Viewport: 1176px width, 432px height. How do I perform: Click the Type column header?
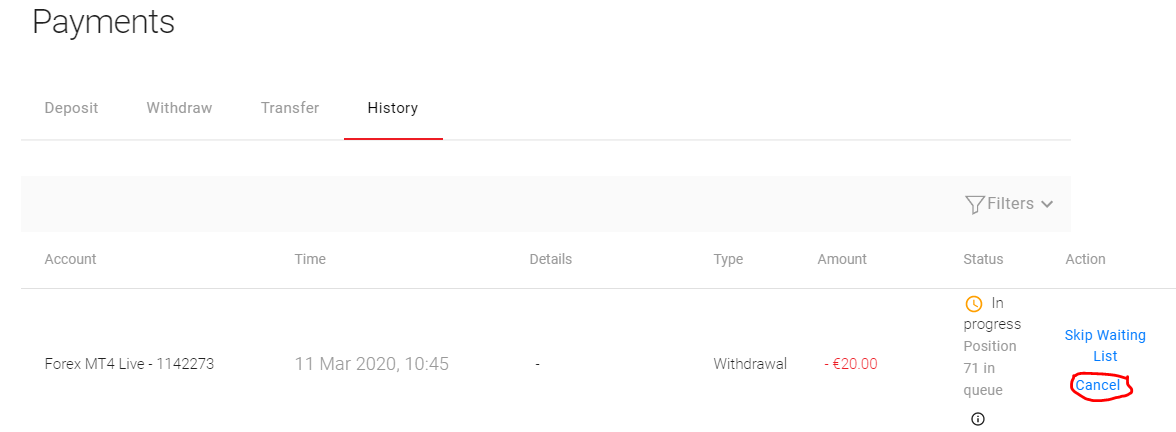coord(728,259)
